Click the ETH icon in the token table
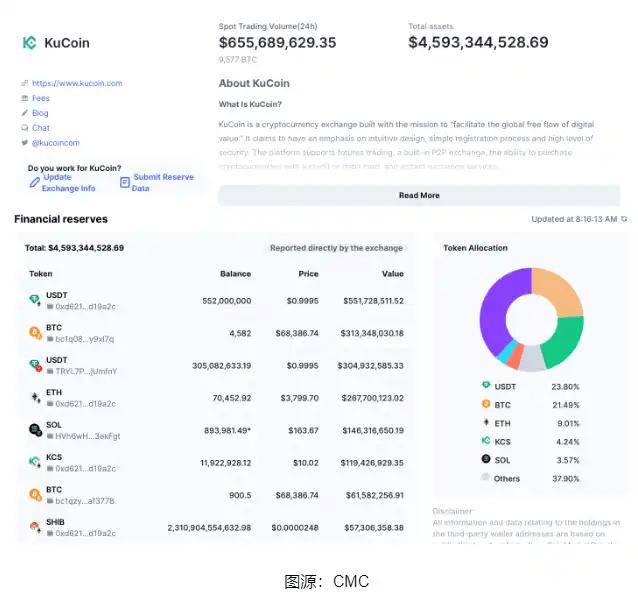 (36, 398)
